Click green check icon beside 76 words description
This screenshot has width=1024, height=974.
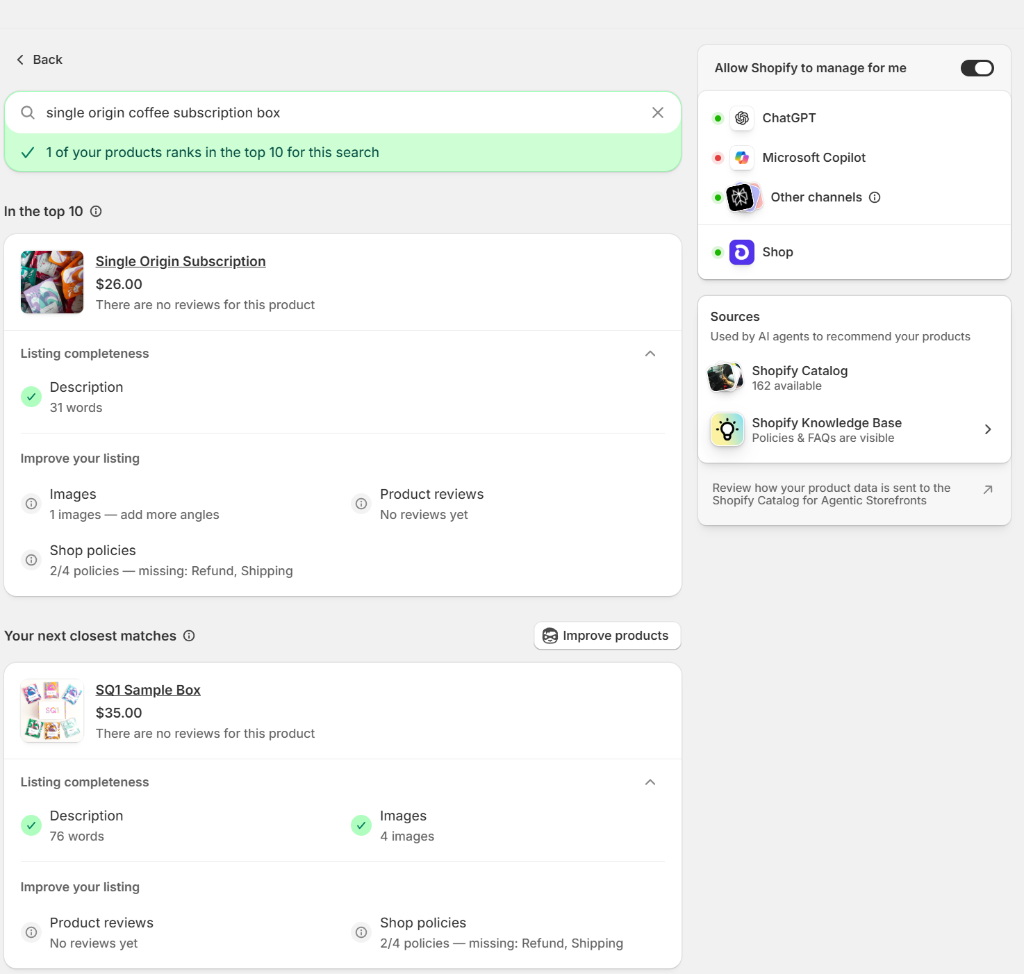[31, 825]
